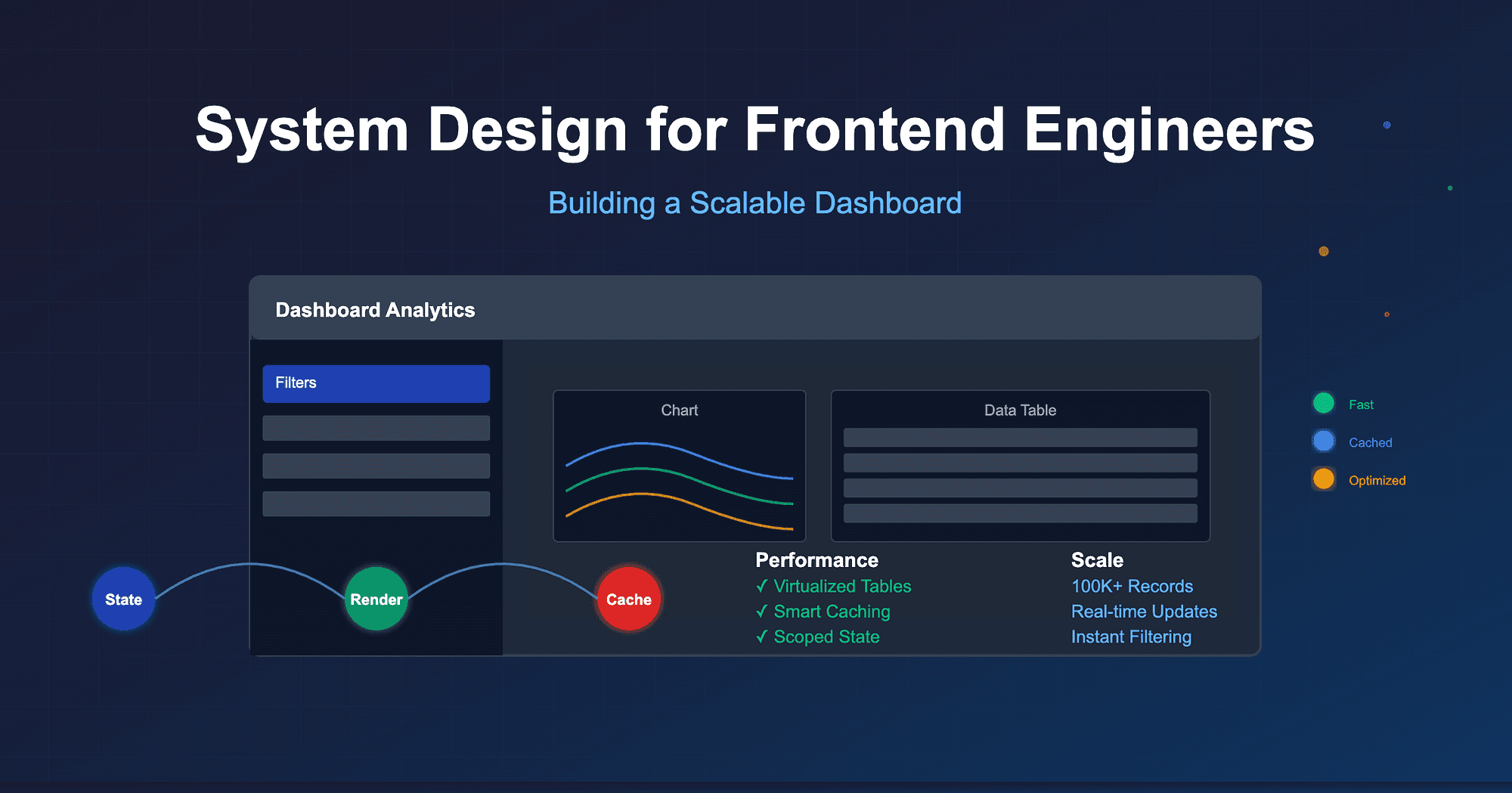
Task: Click the orange Optimized legend dot
Action: point(1323,479)
